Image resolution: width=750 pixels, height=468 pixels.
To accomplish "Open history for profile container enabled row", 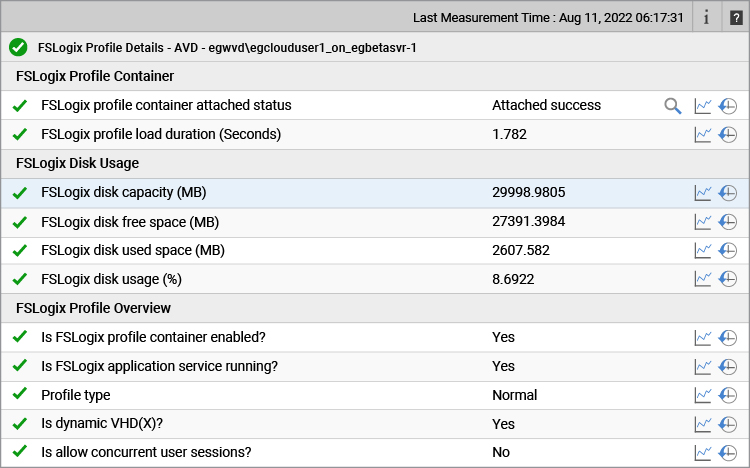I will 728,338.
